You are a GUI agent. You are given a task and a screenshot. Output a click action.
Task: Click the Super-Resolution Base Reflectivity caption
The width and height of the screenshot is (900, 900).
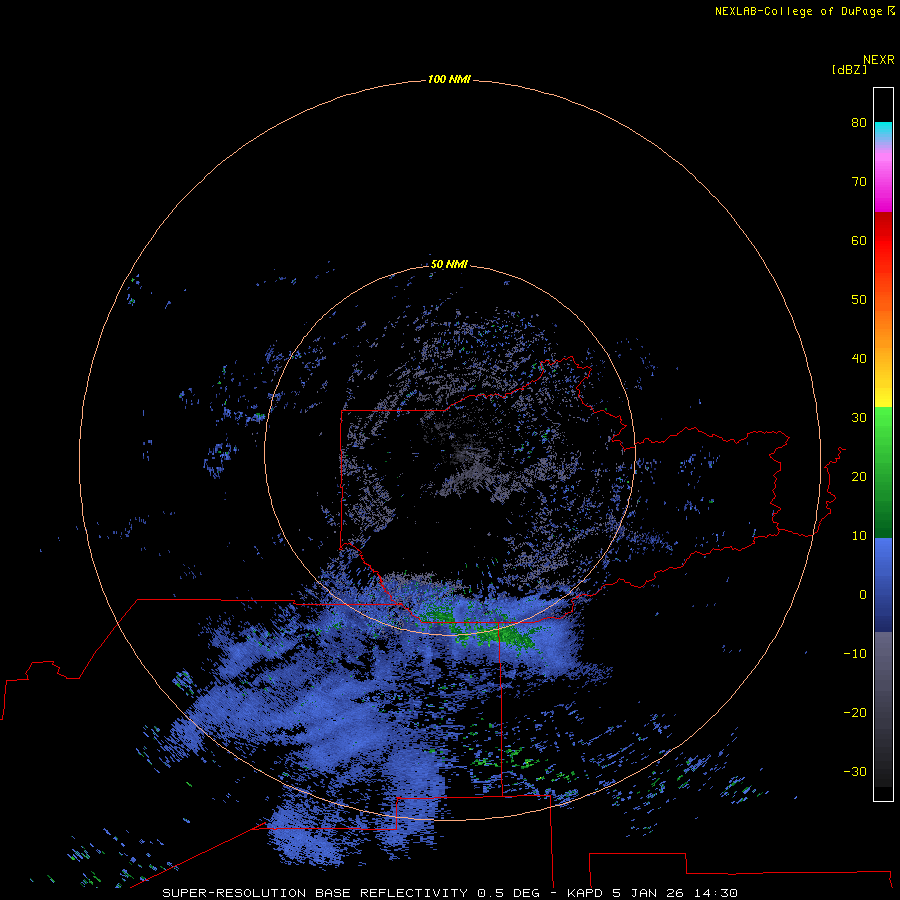pos(449,893)
